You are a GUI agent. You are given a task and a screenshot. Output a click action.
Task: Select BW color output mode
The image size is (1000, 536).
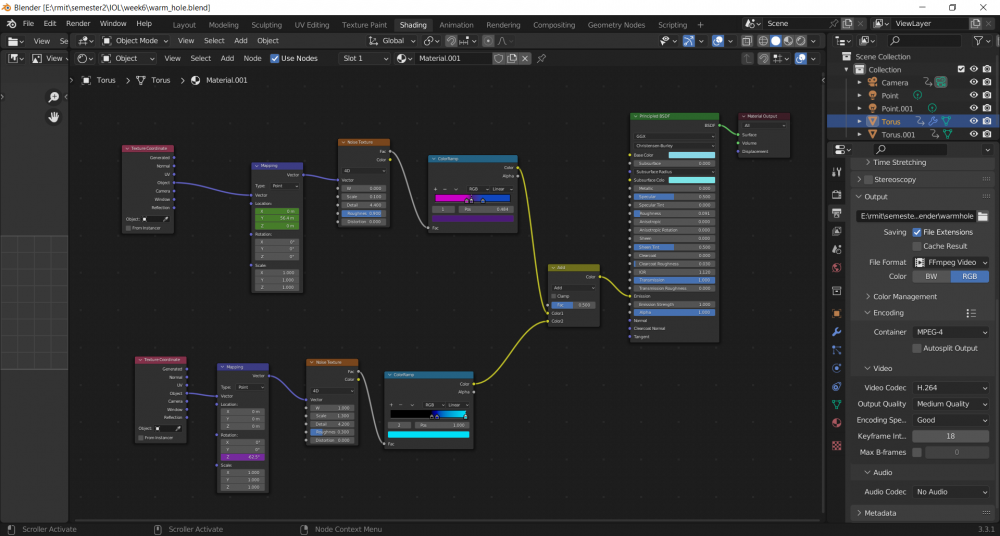tap(931, 277)
